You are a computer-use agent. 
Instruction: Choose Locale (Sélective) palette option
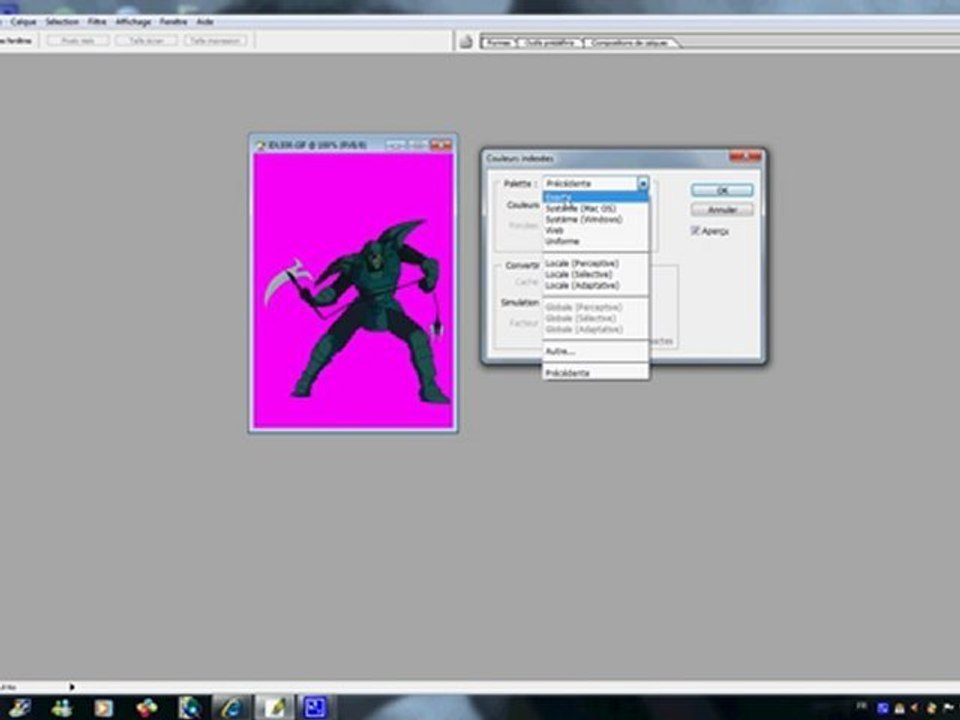[595, 274]
